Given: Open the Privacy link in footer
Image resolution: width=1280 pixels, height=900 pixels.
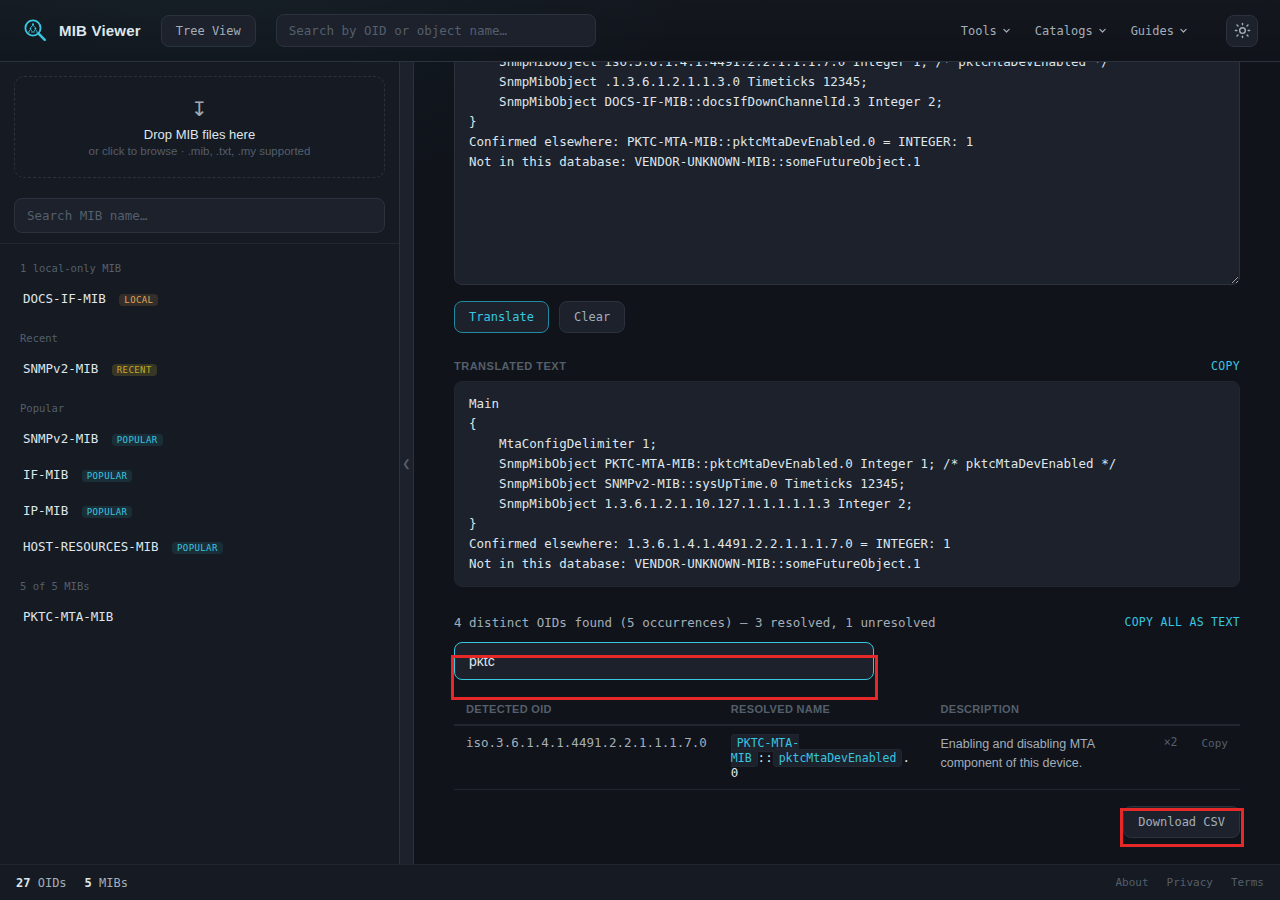Looking at the screenshot, I should pos(1189,882).
